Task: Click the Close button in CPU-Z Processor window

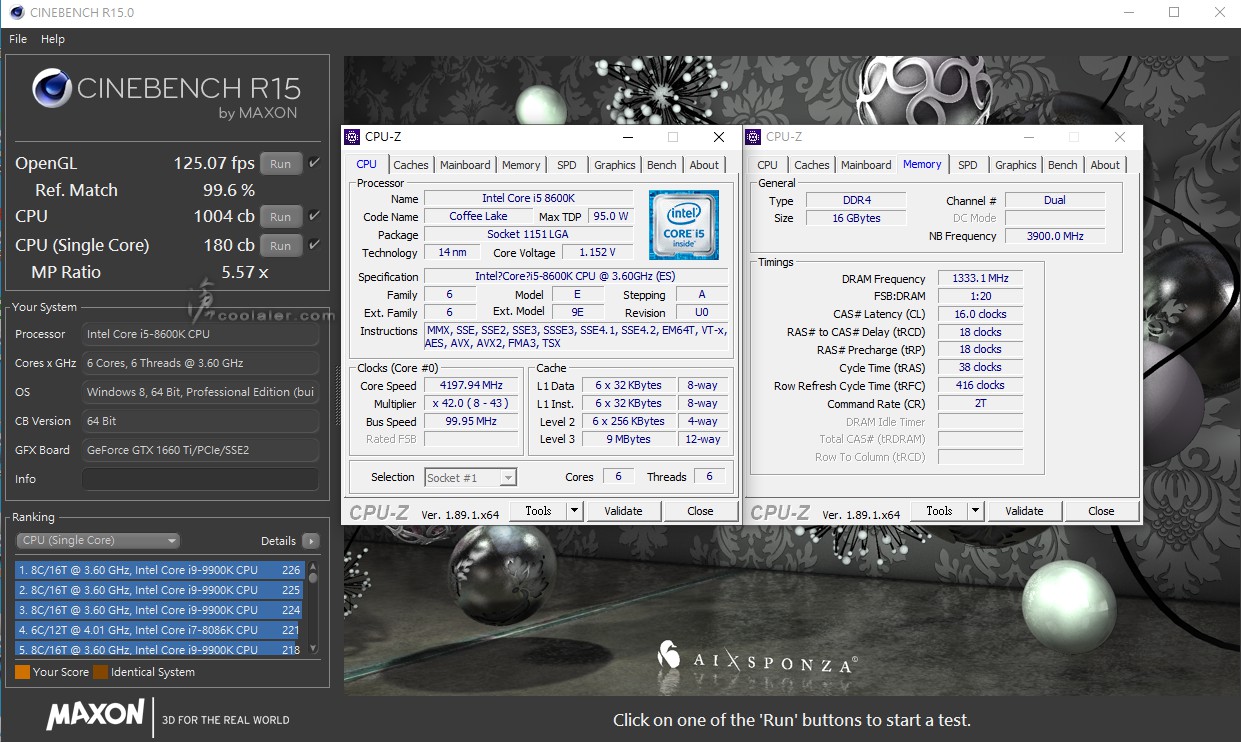Action: pyautogui.click(x=700, y=511)
